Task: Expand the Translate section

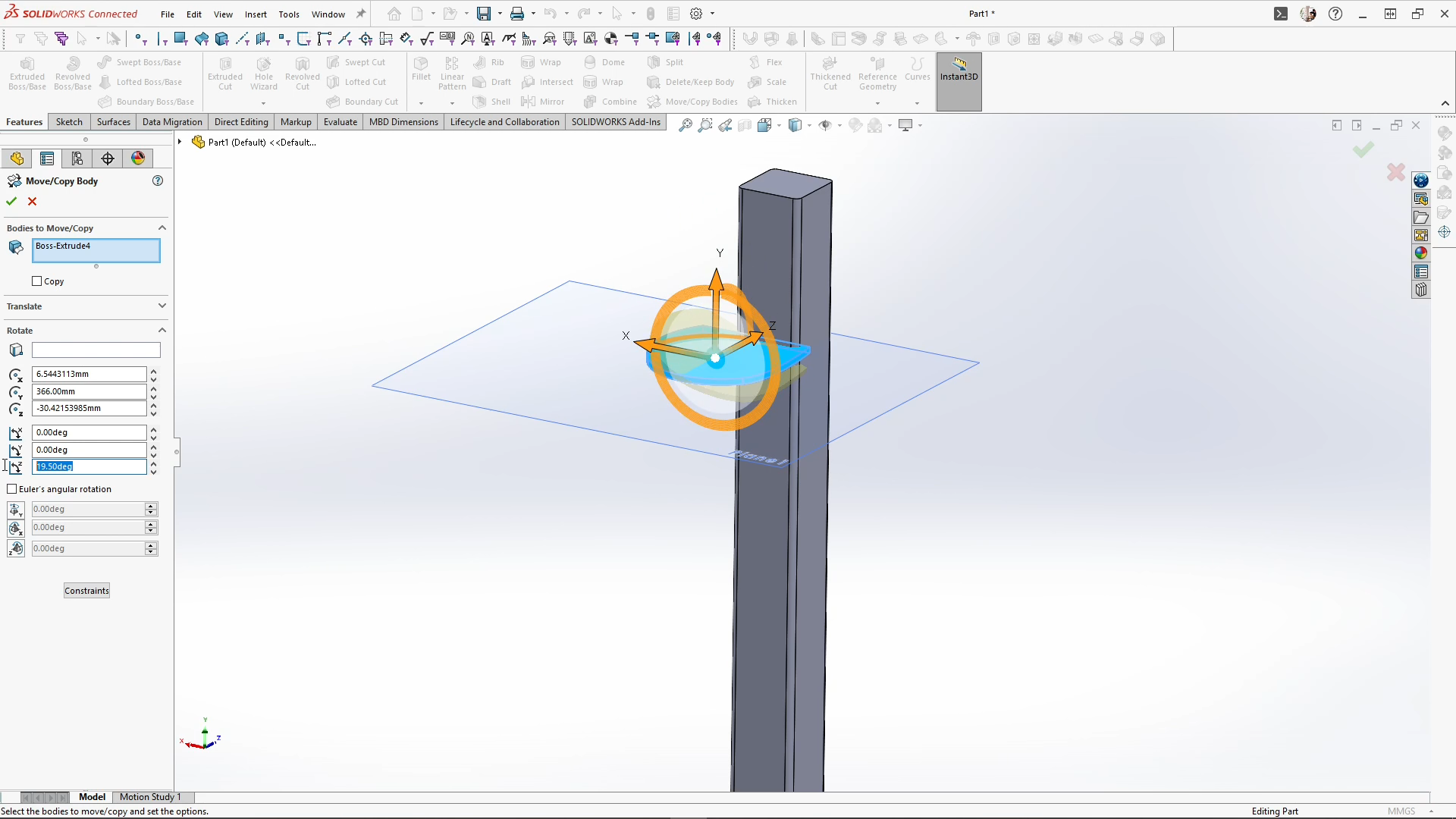Action: 162,306
